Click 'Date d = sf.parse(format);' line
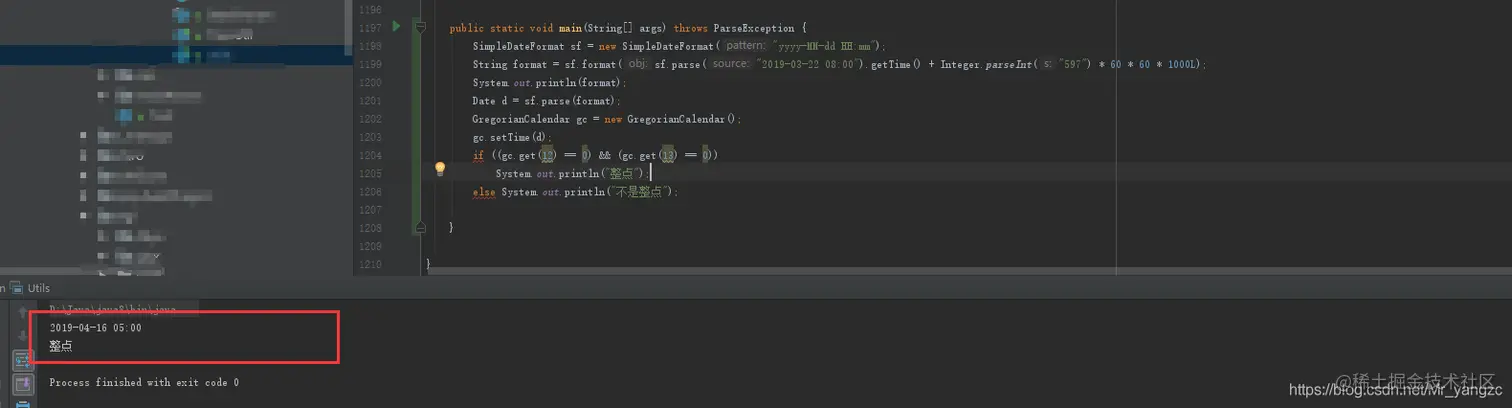Screen dimensions: 1512x408 click(x=547, y=101)
